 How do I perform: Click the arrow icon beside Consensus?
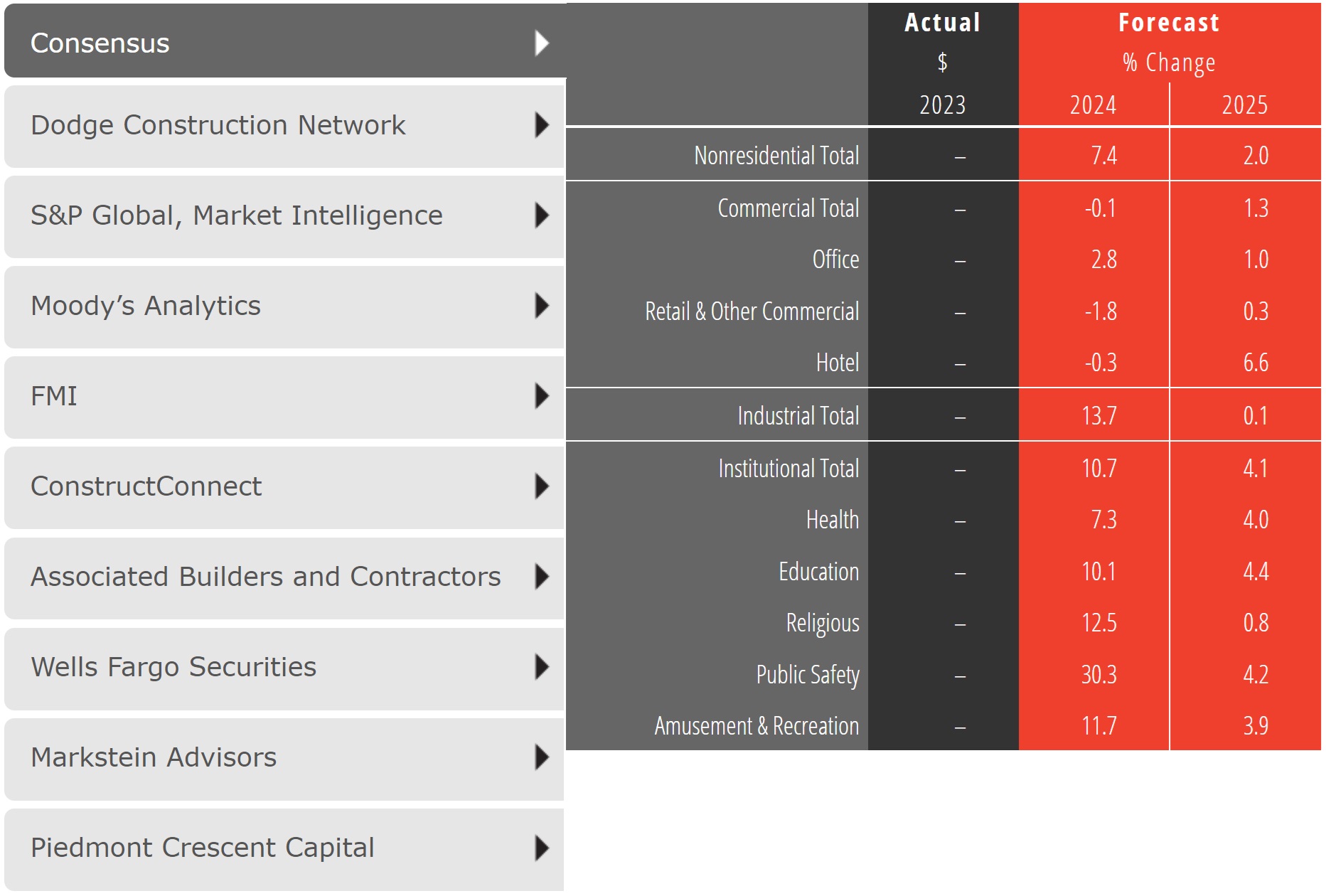[542, 43]
